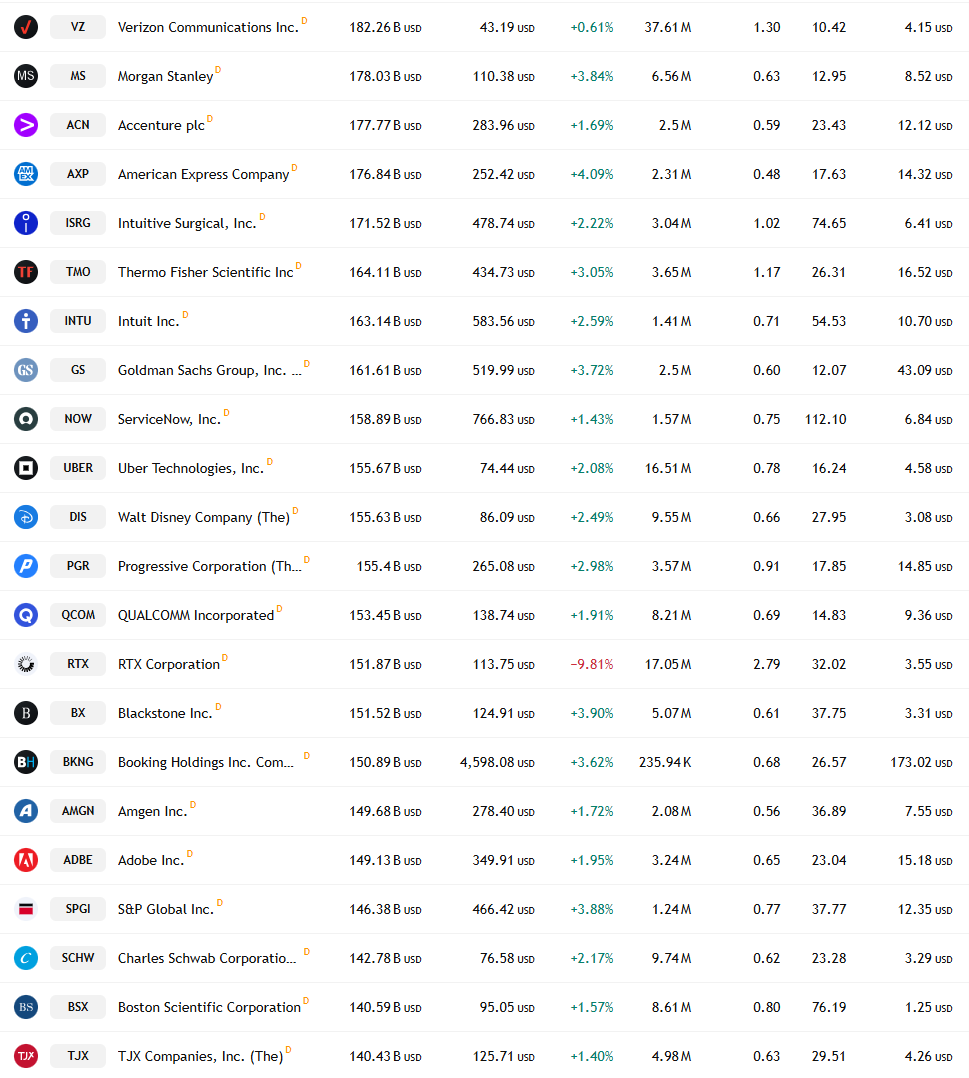Click the Thermo Fisher TF logo icon
This screenshot has height=1078, width=969.
[26, 272]
